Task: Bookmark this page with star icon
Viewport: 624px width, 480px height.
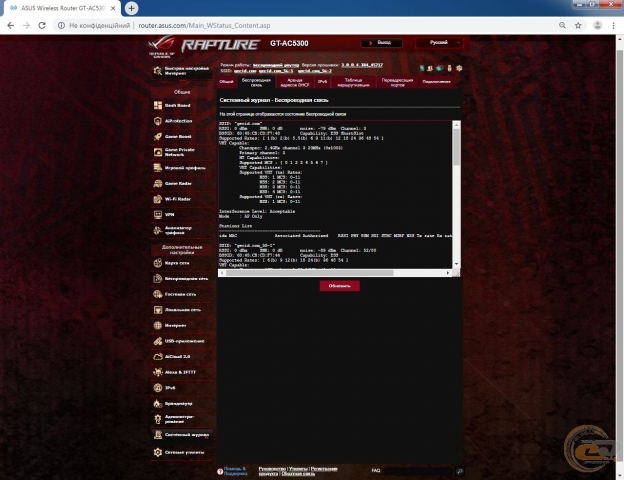Action: 578,25
